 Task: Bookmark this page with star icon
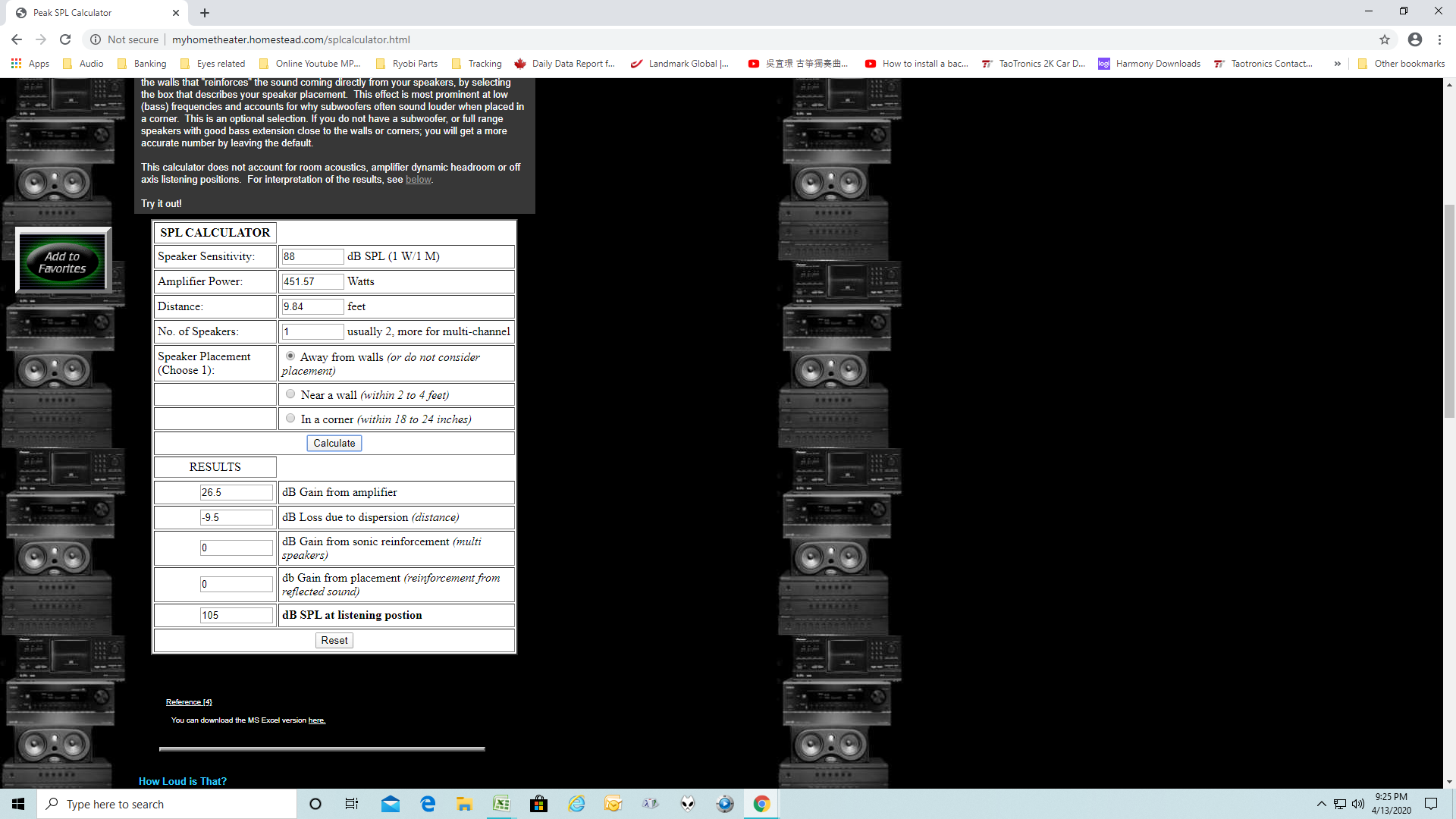point(1385,39)
